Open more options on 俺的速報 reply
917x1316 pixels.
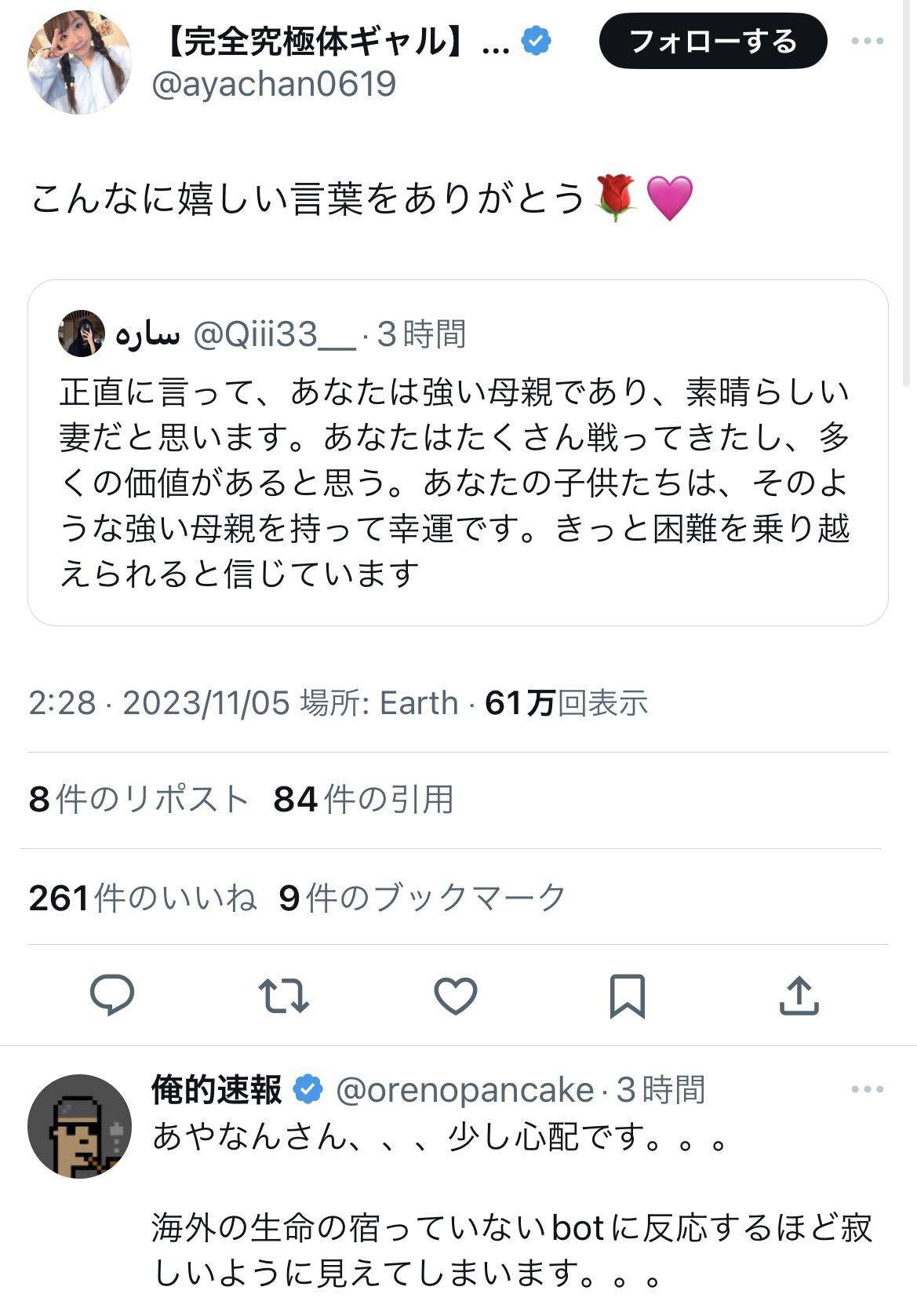click(868, 1089)
